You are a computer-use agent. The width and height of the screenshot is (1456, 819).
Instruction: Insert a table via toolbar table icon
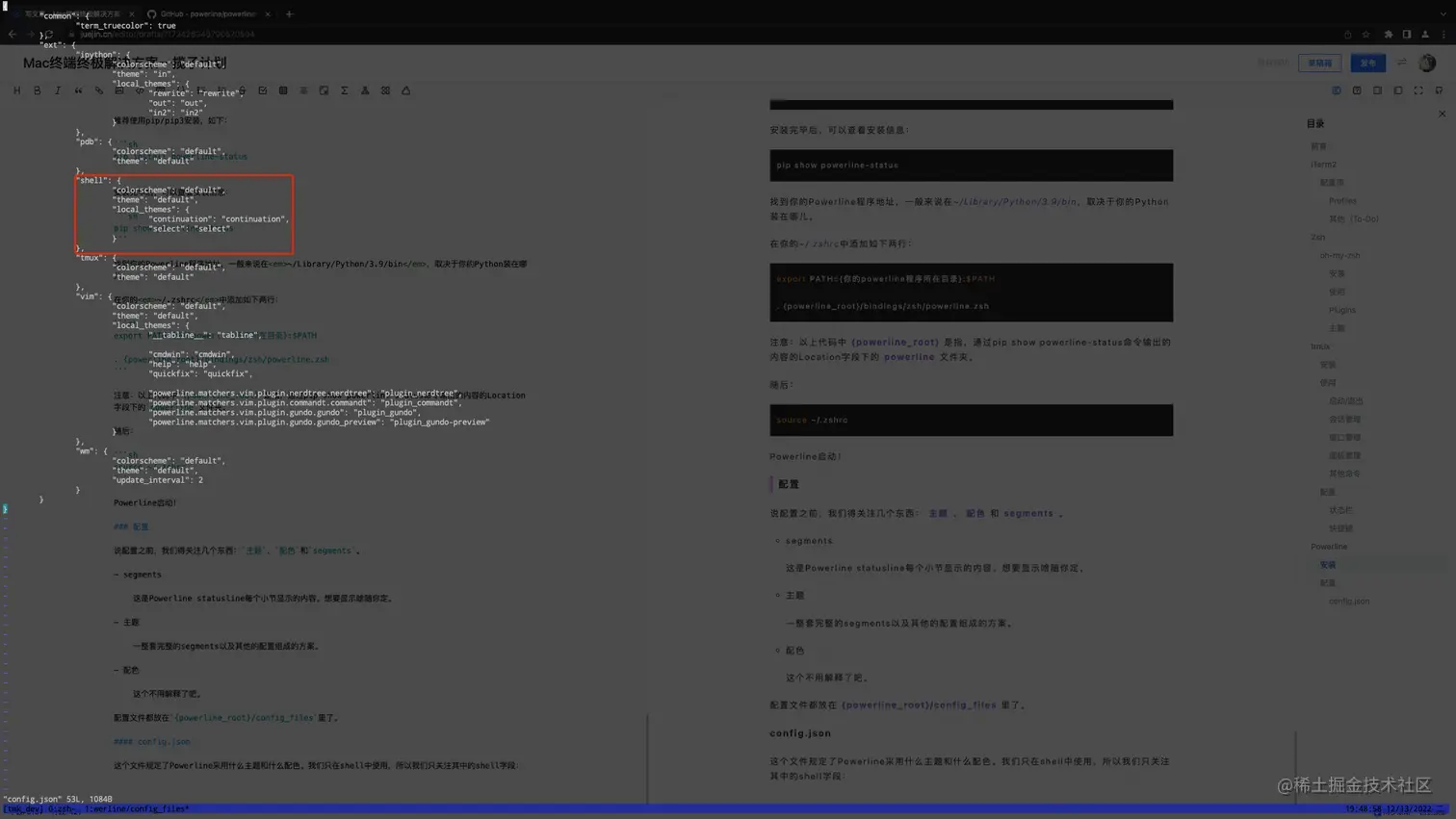click(x=283, y=90)
